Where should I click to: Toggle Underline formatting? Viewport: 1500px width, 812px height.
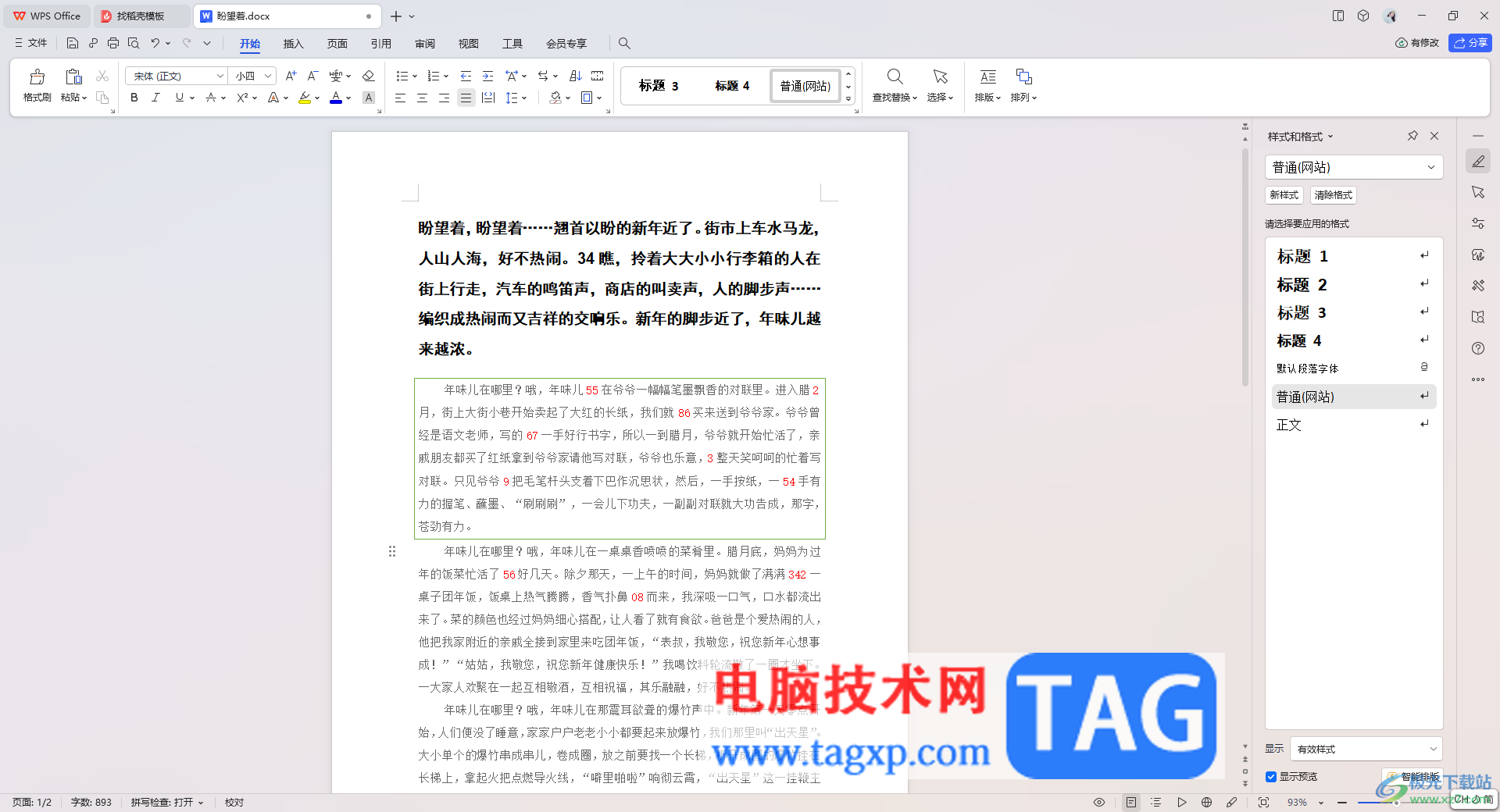[180, 98]
